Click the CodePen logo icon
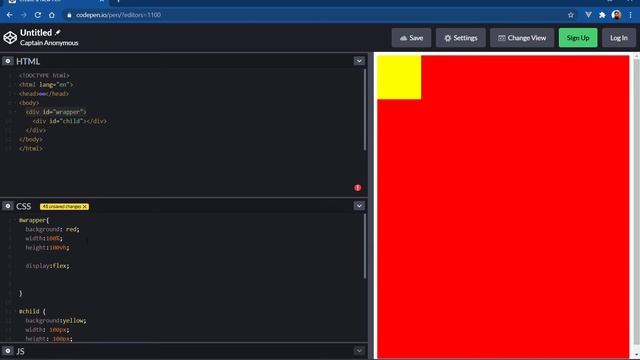 click(10, 38)
